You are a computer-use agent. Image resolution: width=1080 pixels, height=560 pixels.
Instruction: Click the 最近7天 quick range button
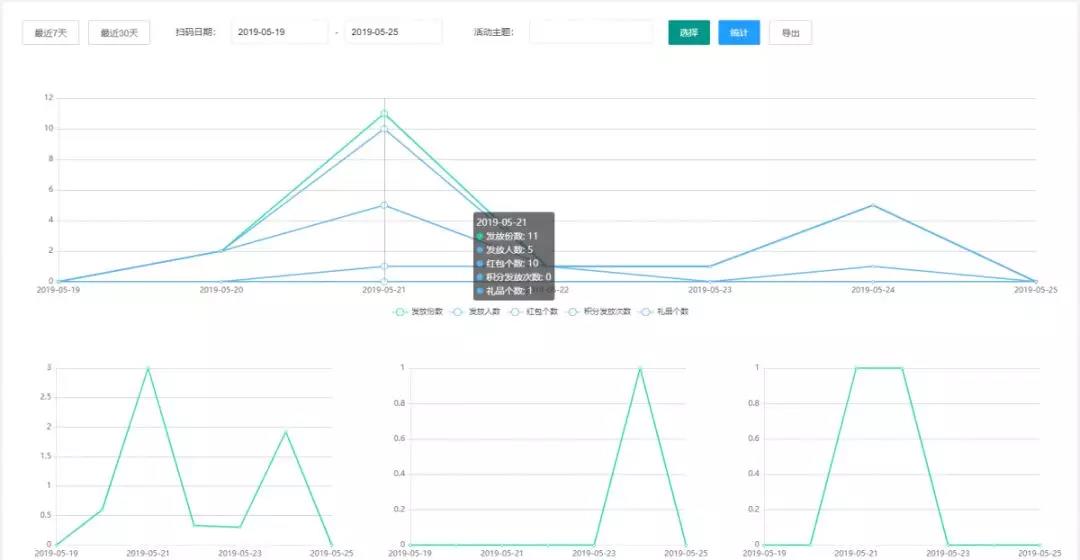[50, 33]
